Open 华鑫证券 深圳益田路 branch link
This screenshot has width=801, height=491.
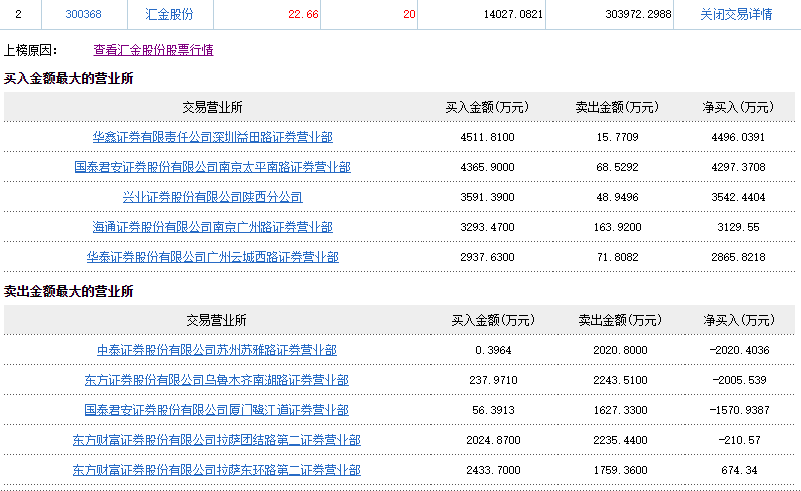point(212,137)
